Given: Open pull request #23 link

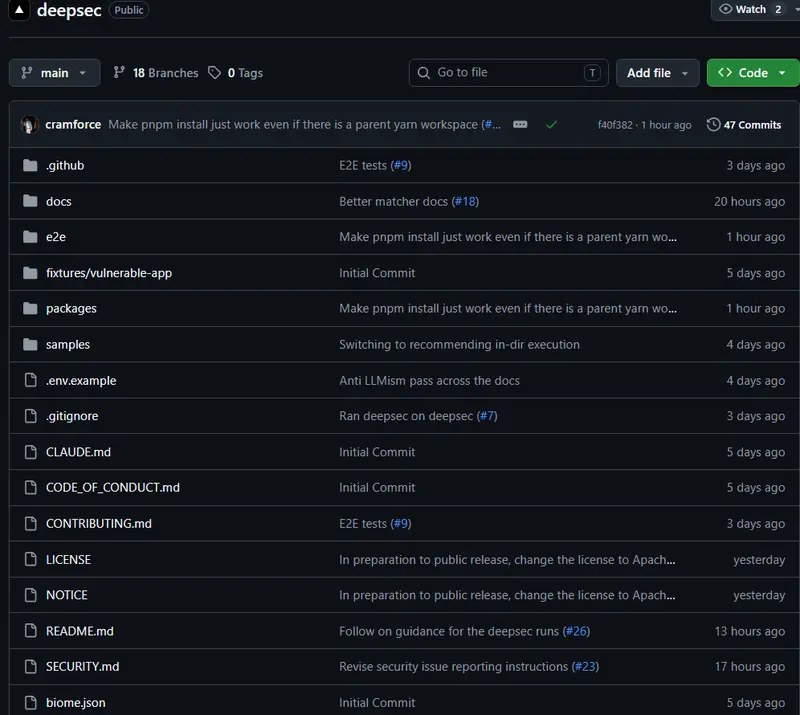Looking at the screenshot, I should coord(585,667).
